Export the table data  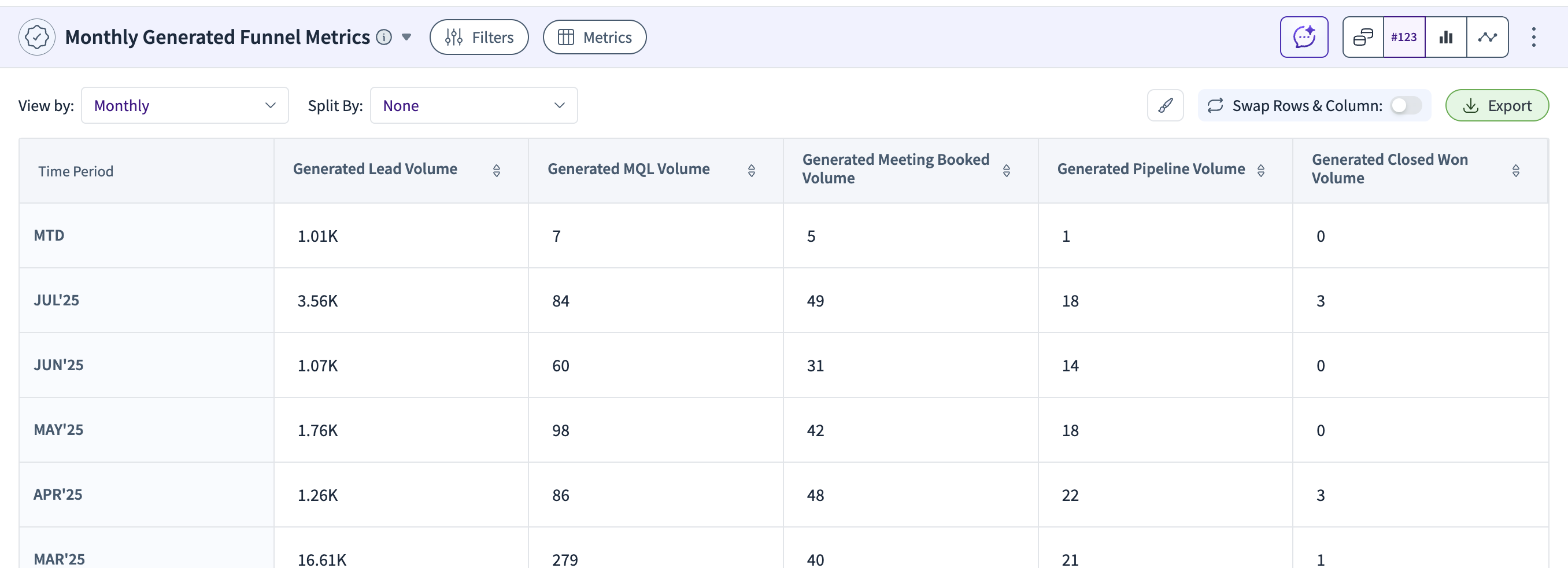coord(1497,105)
